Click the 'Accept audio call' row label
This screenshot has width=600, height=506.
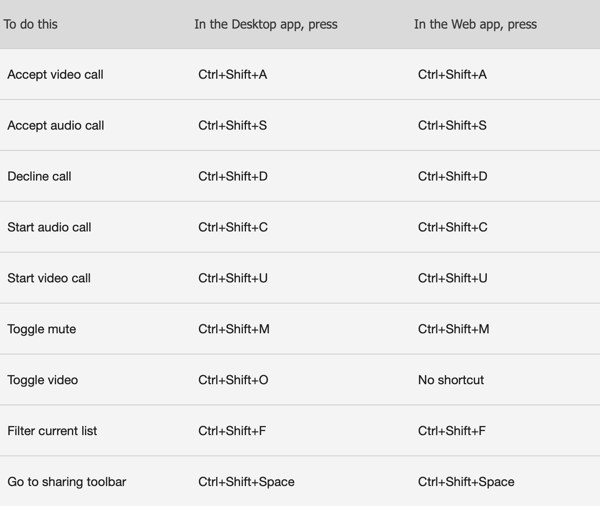[x=55, y=125]
